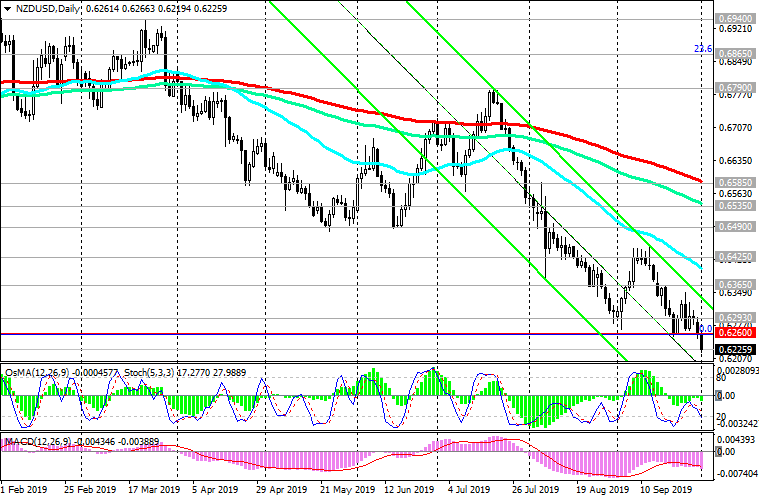Click the 0.6865 price level label
This screenshot has width=759, height=499.
[x=734, y=52]
